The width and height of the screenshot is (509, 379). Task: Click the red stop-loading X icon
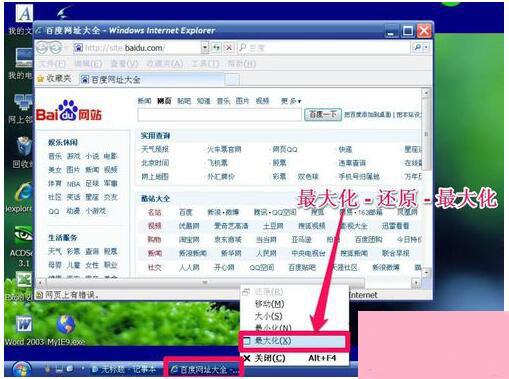coord(229,48)
